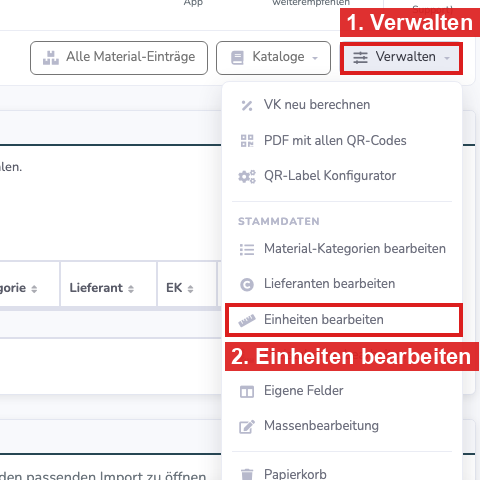Click the ruler icon for Einheiten bearbeiten
480x480 pixels.
click(x=247, y=321)
